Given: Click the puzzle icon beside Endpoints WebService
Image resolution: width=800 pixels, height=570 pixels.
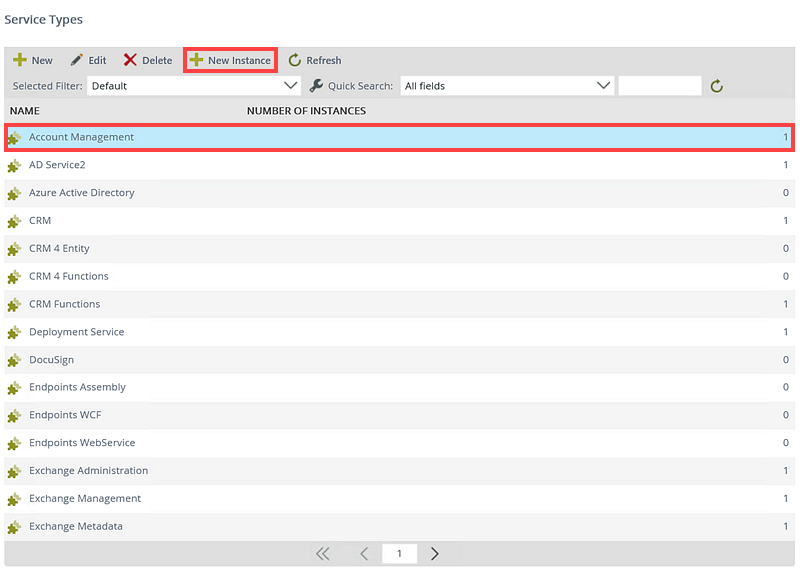Looking at the screenshot, I should 14,444.
